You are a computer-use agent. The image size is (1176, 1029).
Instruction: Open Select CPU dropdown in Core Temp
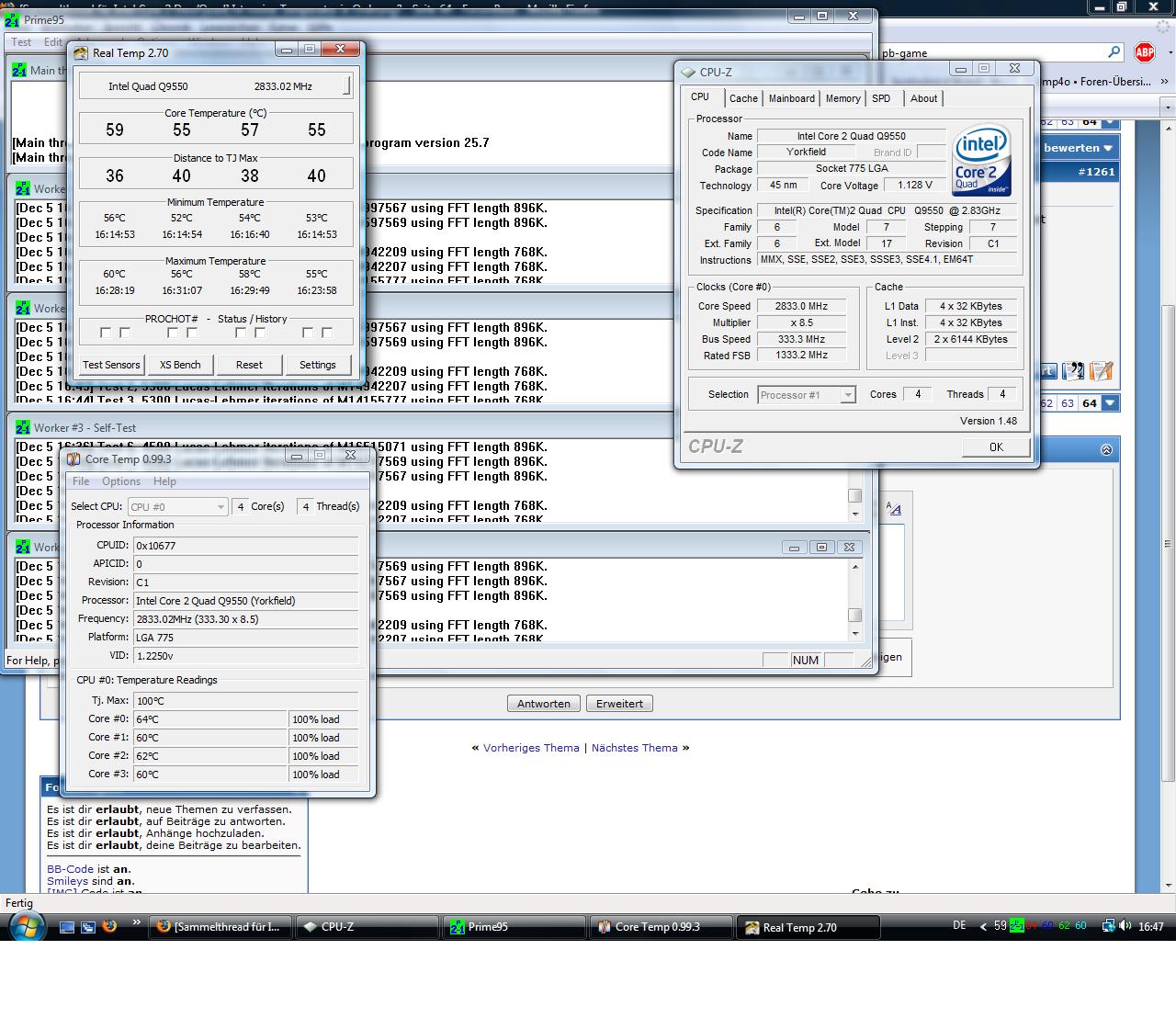tap(176, 506)
